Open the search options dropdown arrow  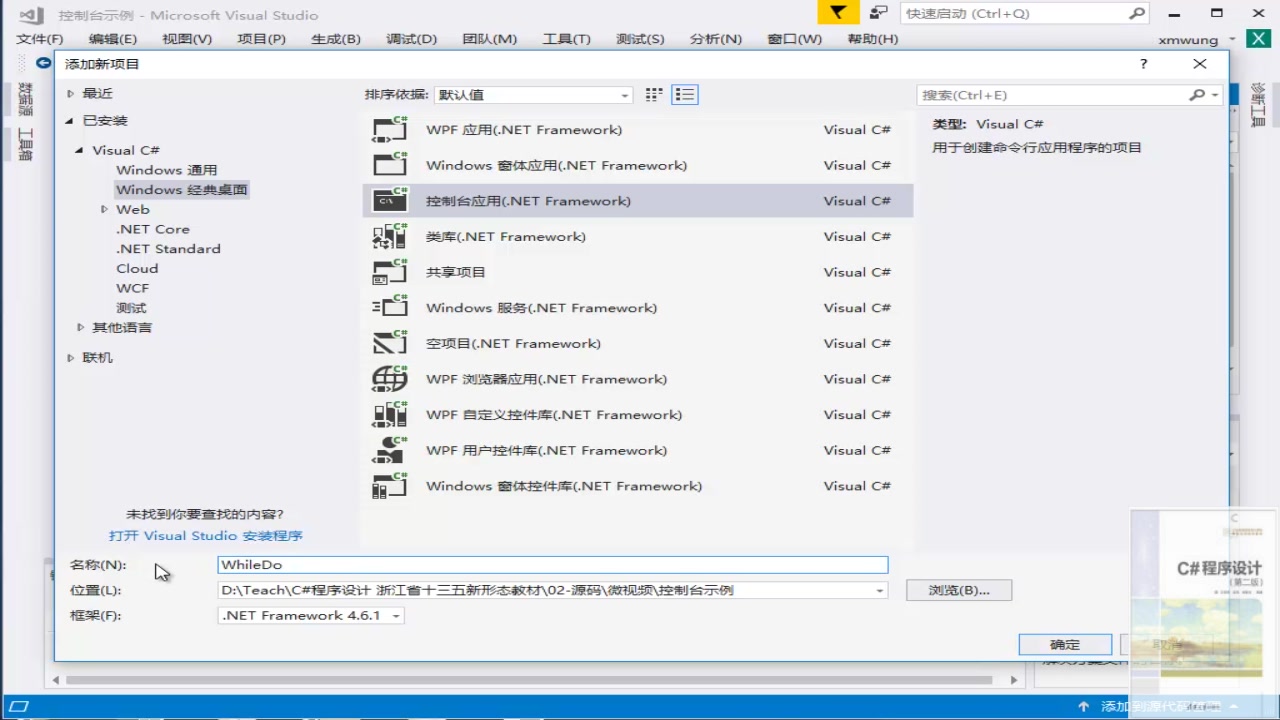click(1215, 95)
